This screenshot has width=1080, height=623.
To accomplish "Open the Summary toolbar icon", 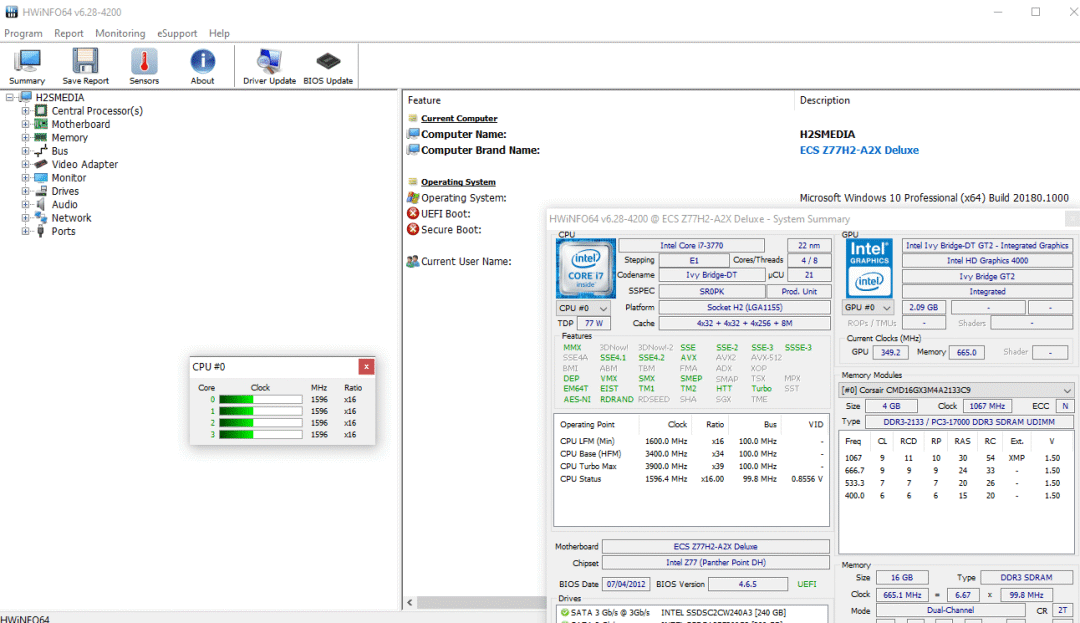I will coord(27,66).
